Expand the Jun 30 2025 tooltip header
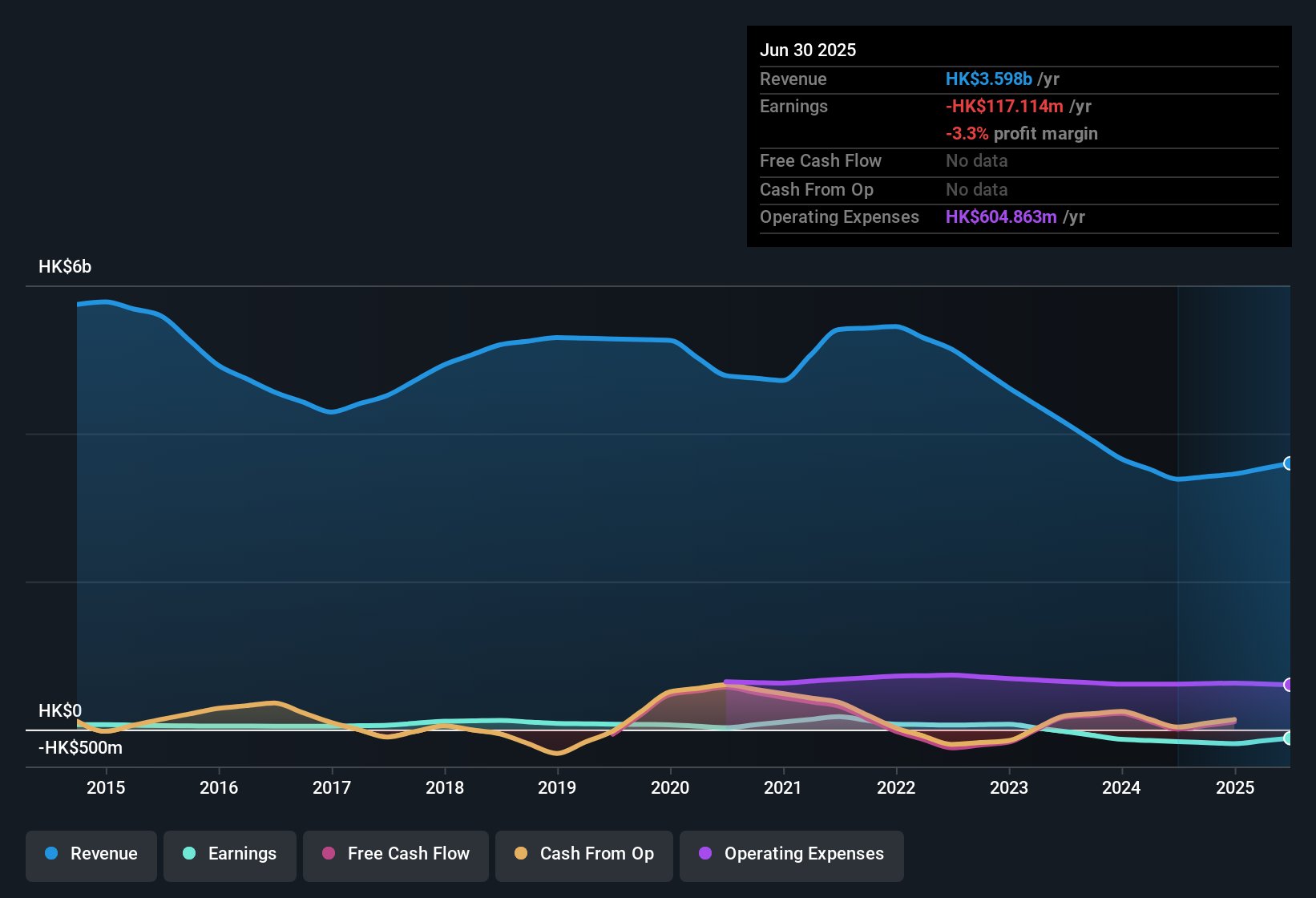The width and height of the screenshot is (1316, 898). [808, 50]
